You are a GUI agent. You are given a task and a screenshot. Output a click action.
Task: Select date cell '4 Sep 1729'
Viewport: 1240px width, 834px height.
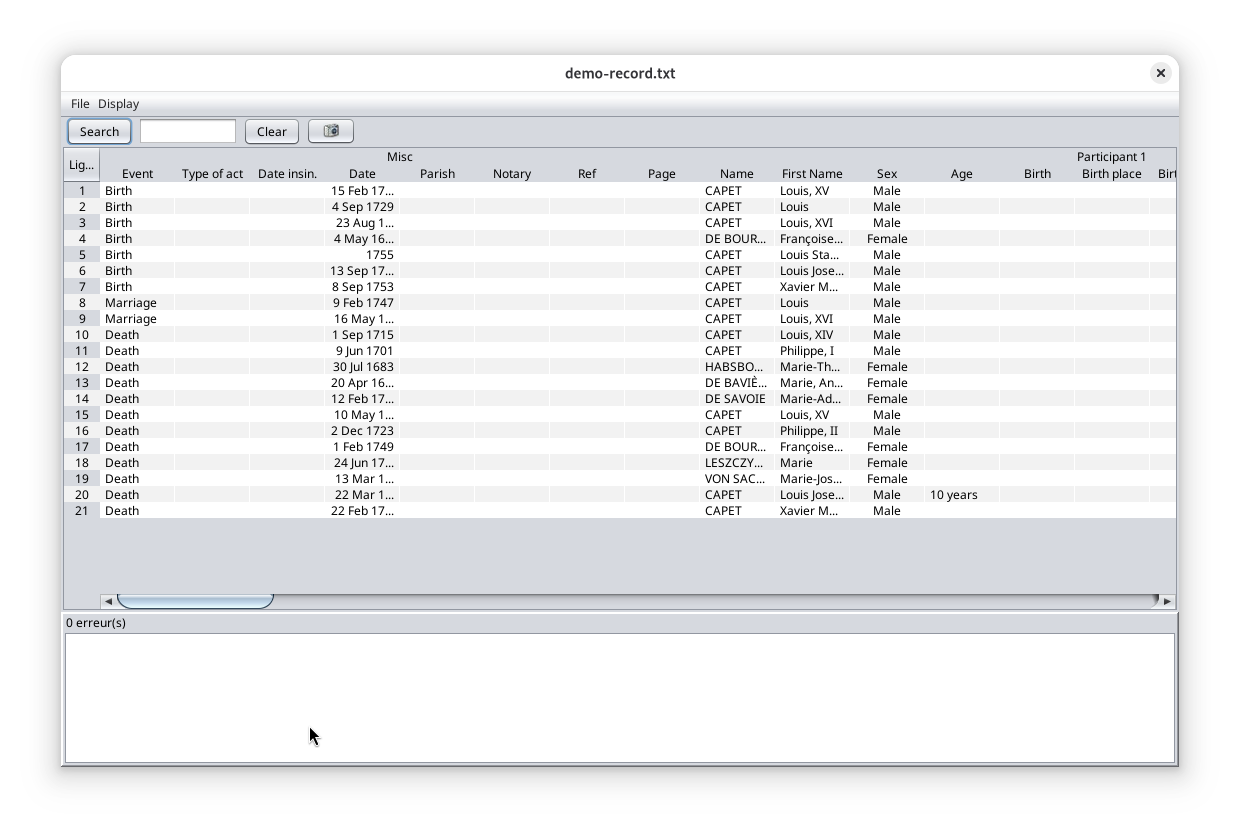362,206
